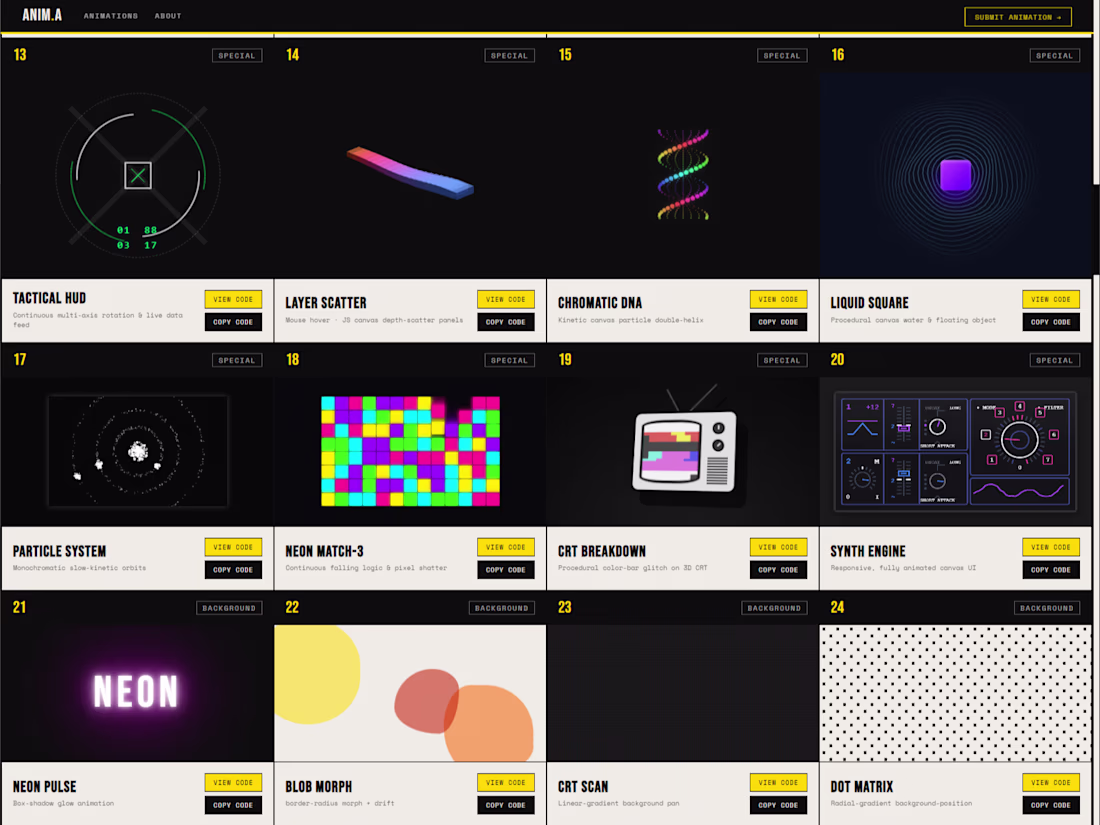
Task: Copy the Particle System code
Action: pyautogui.click(x=233, y=570)
